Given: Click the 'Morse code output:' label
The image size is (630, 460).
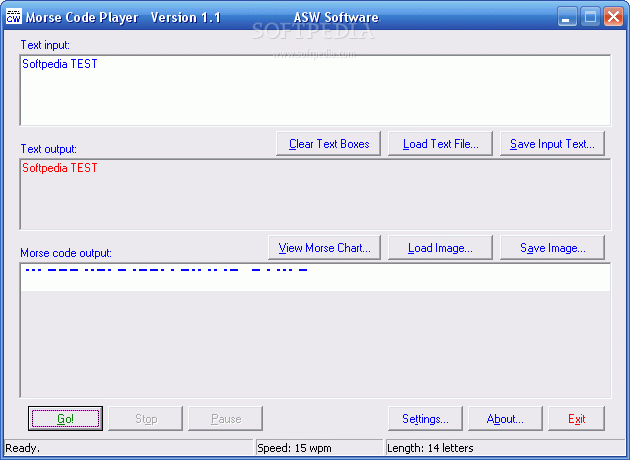Looking at the screenshot, I should click(66, 253).
